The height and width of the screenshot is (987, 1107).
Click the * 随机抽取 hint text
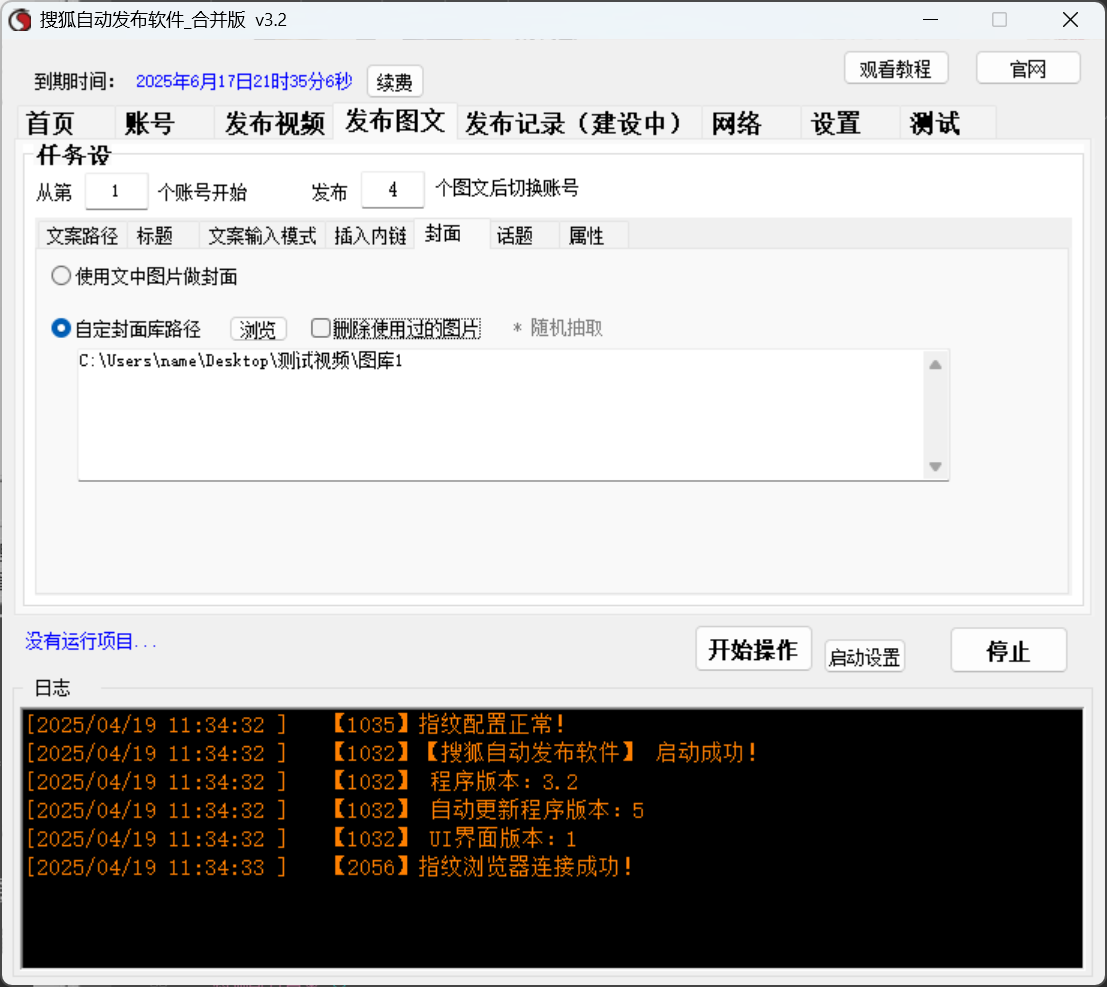point(558,328)
